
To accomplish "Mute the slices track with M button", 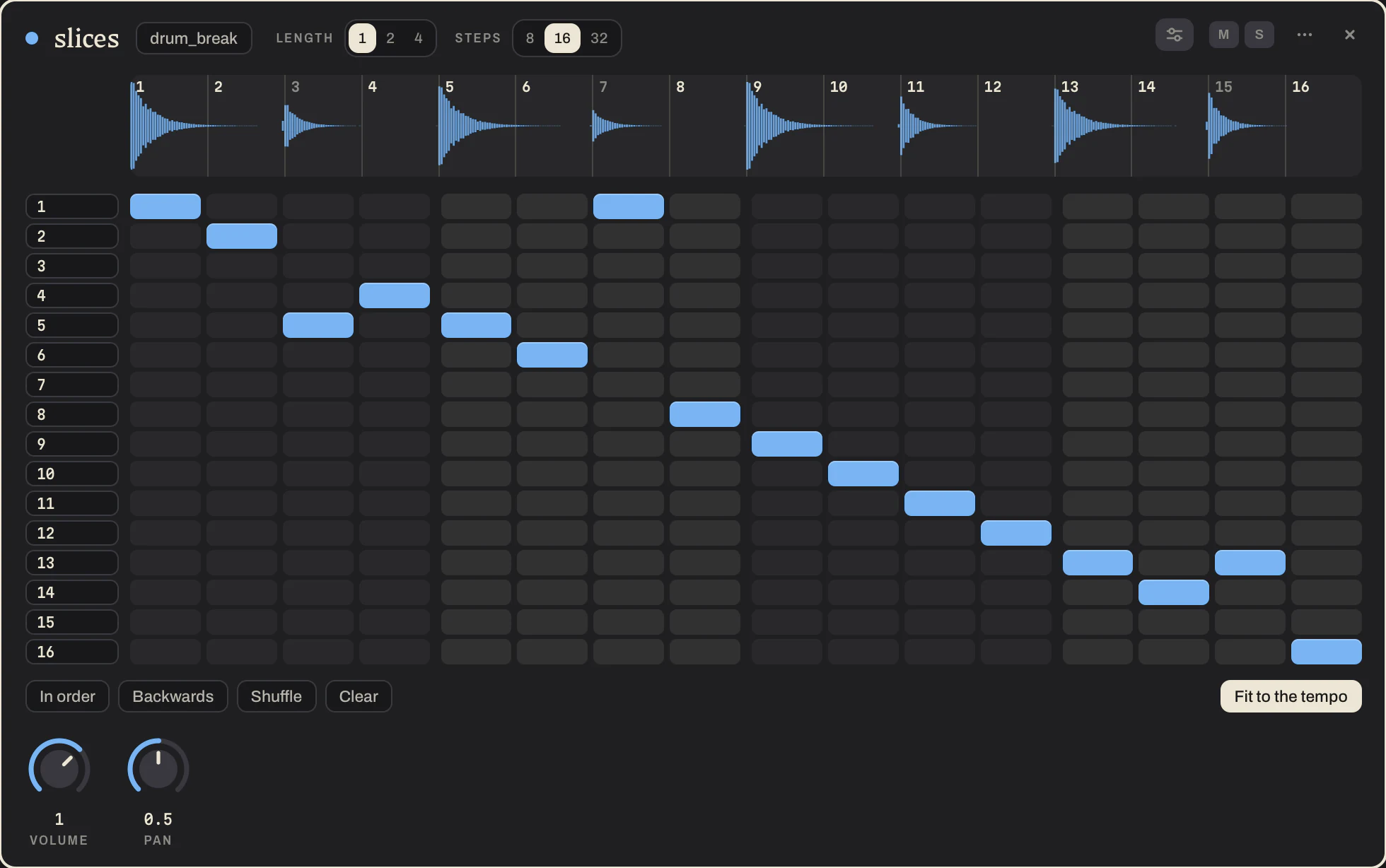I will (x=1223, y=35).
